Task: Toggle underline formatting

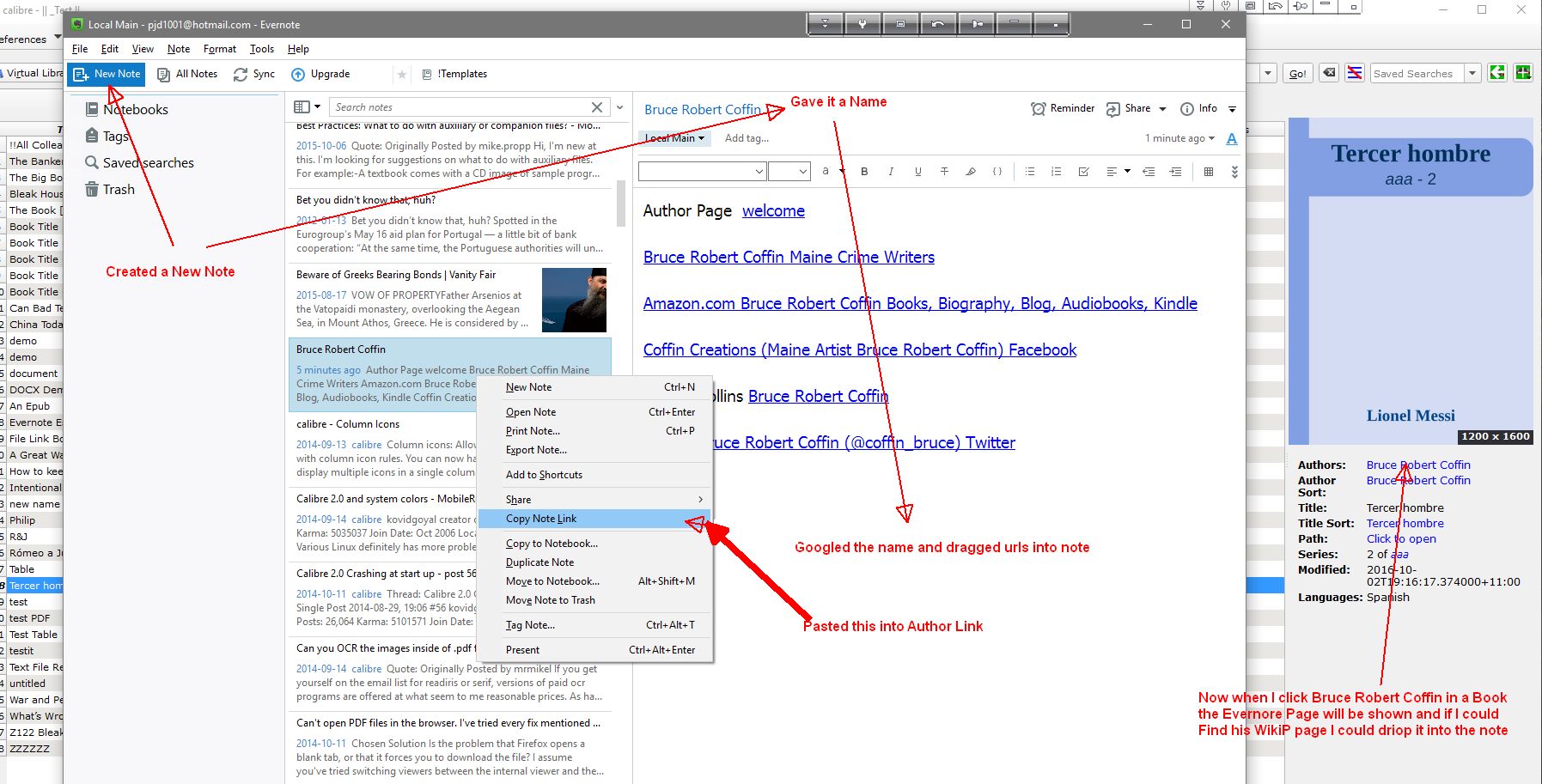Action: click(x=917, y=172)
